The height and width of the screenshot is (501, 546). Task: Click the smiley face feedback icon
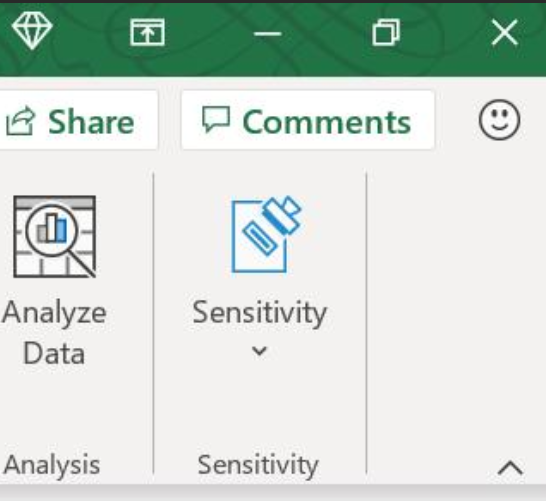tap(499, 120)
